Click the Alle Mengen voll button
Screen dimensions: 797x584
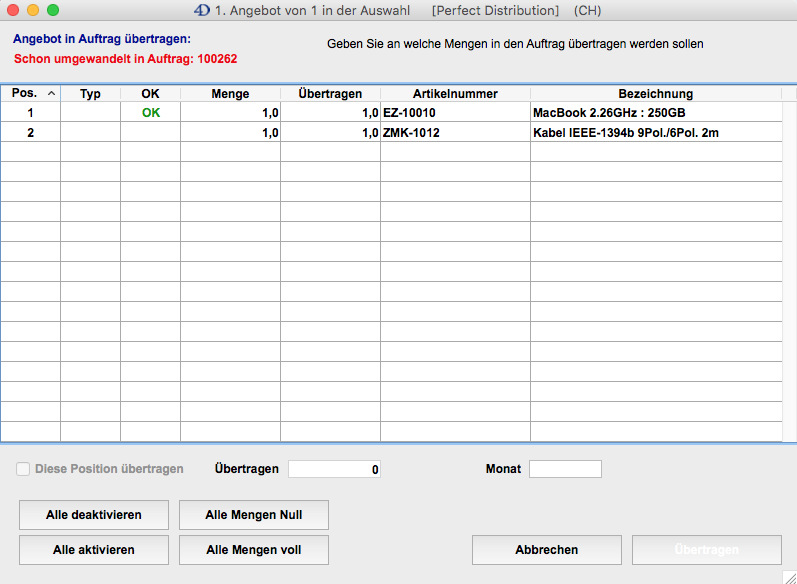click(x=254, y=550)
